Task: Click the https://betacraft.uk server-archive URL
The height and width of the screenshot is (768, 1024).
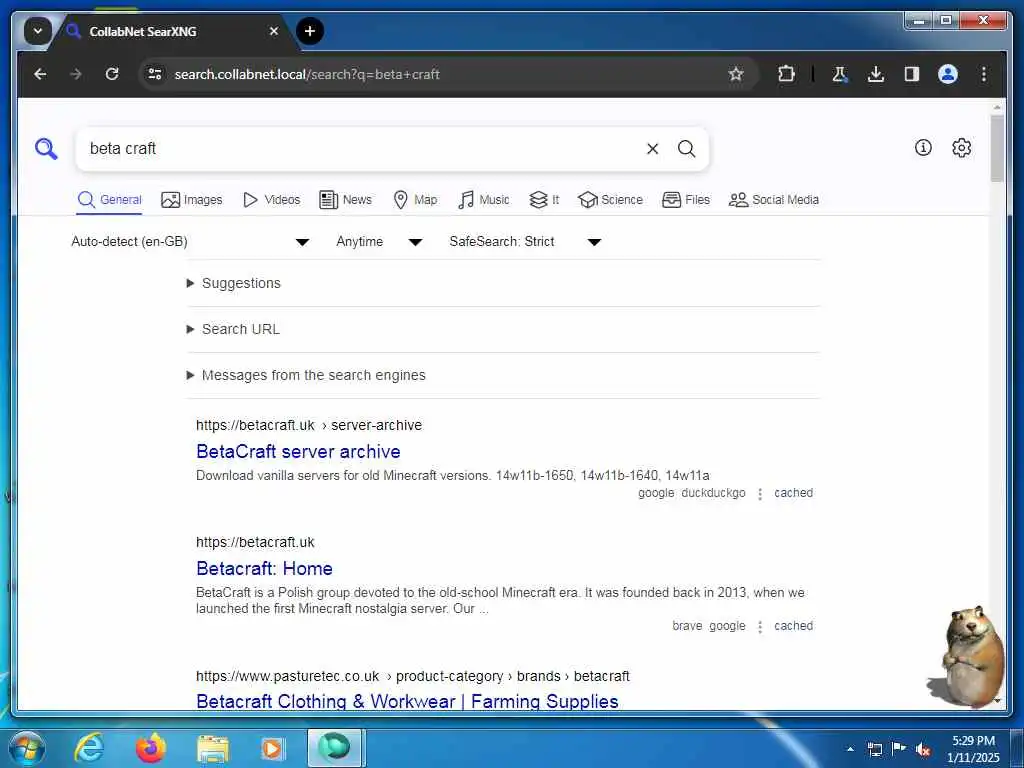Action: pyautogui.click(x=309, y=426)
